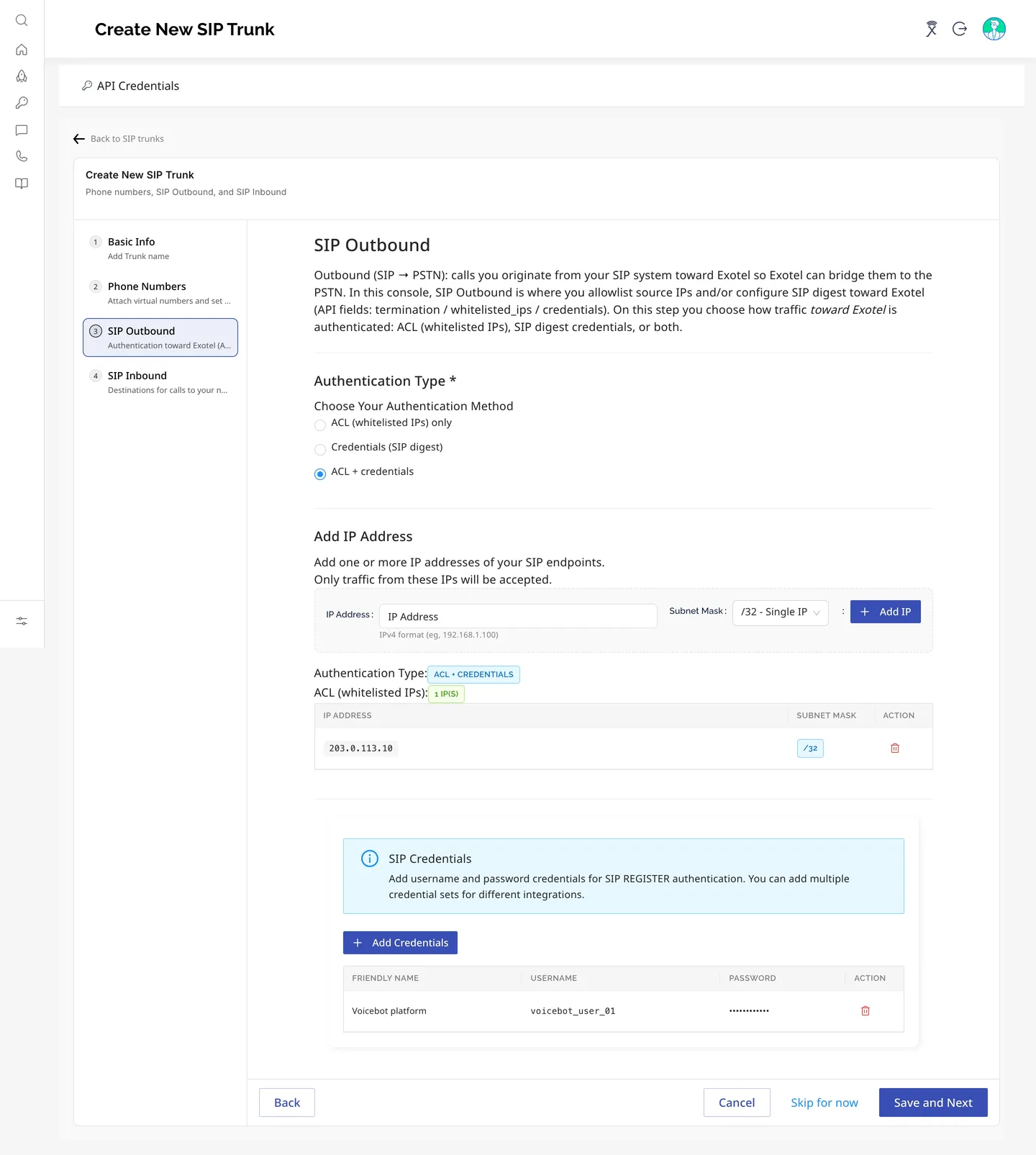This screenshot has width=1036, height=1155.
Task: Delete the Voicebot platform credentials row
Action: click(x=865, y=1011)
